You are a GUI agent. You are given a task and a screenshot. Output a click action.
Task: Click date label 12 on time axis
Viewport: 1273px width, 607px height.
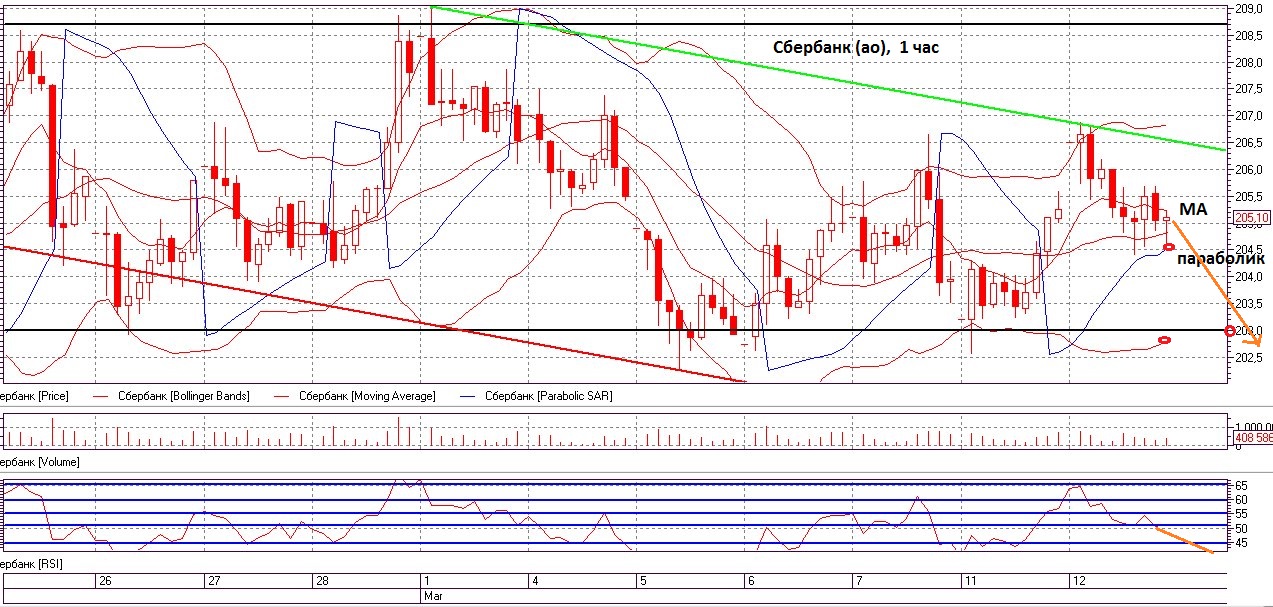(1078, 581)
